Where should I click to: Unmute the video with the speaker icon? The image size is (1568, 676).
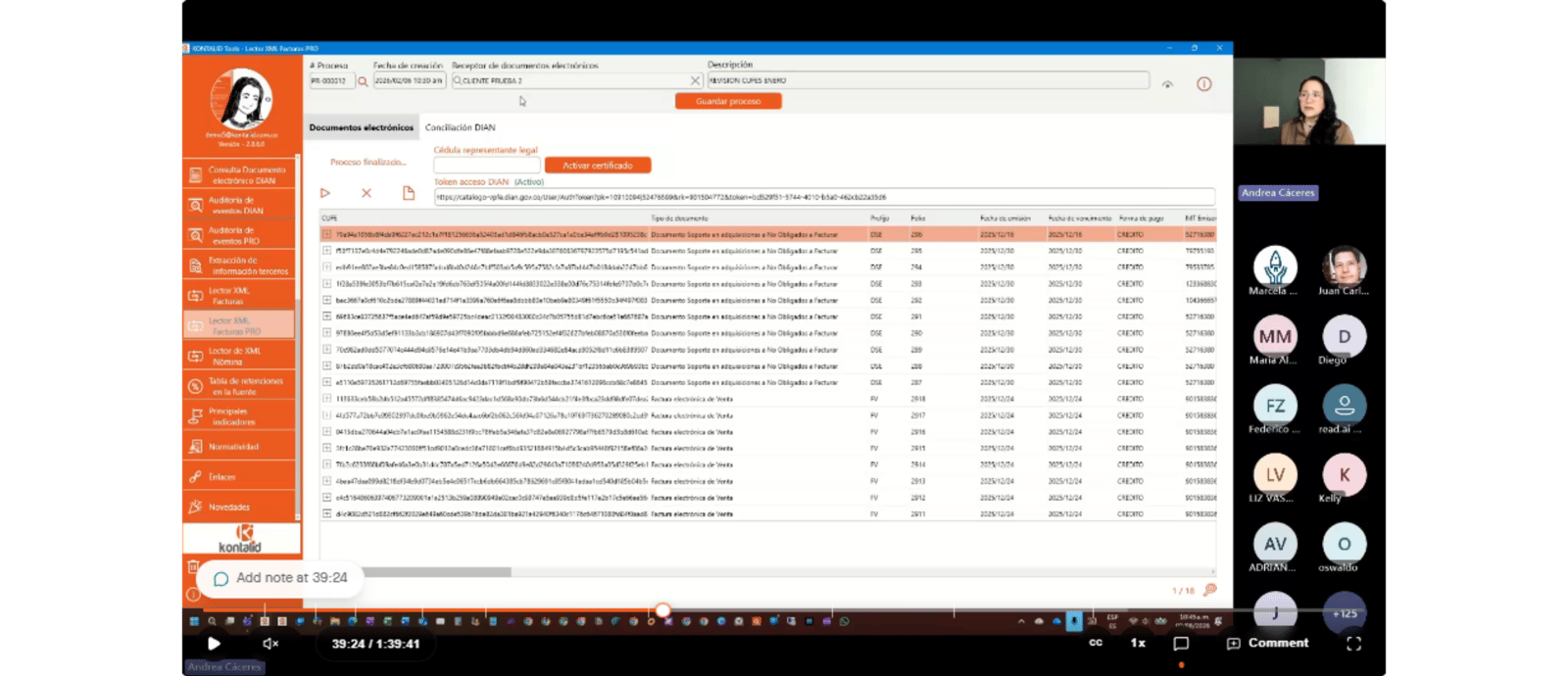click(270, 644)
